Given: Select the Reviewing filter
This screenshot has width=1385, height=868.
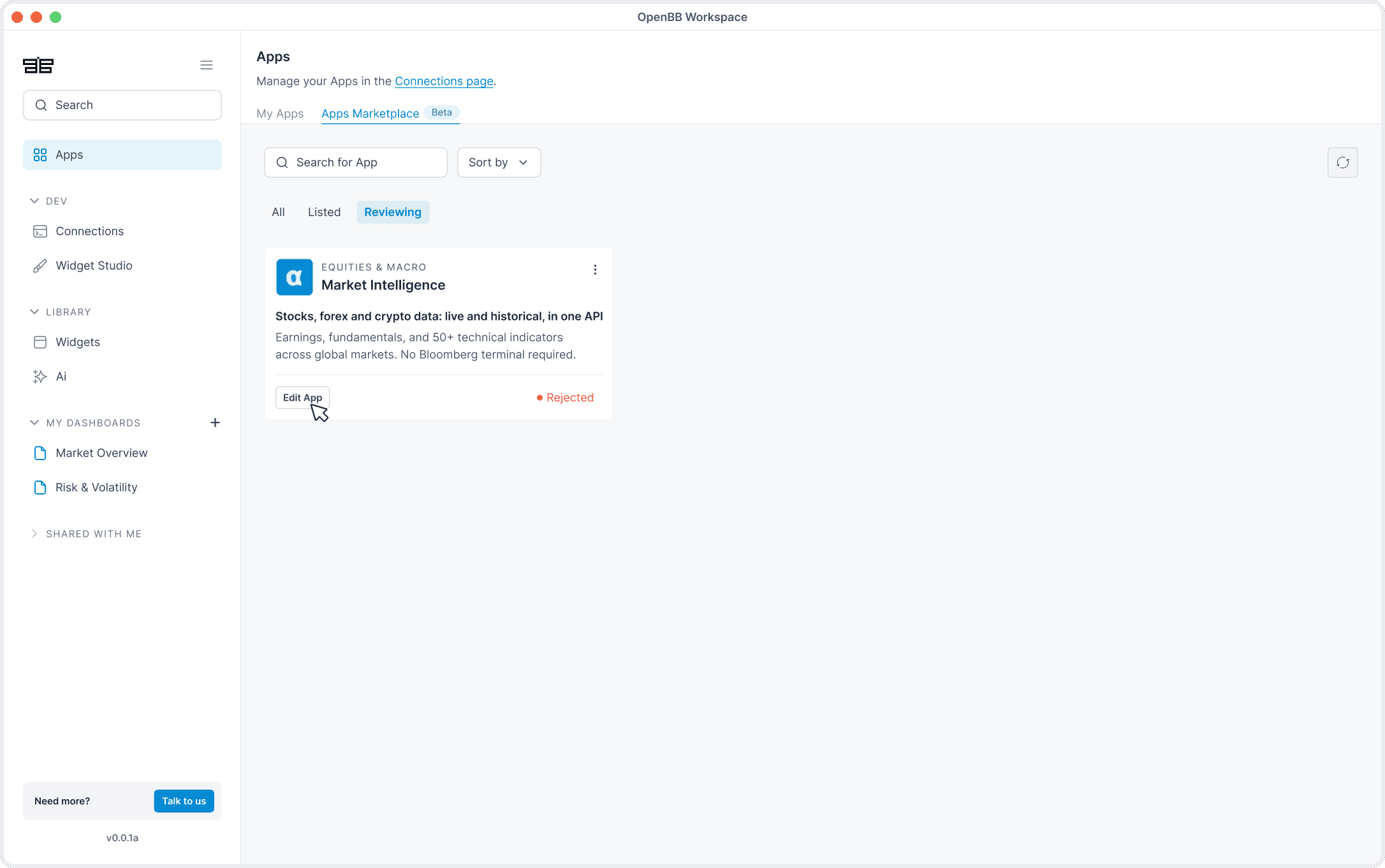Looking at the screenshot, I should (x=393, y=212).
